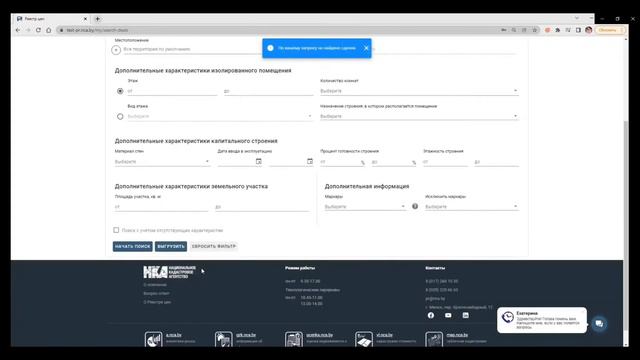The width and height of the screenshot is (640, 360).
Task: Click the Этажность строения 'до' field
Action: (496, 162)
